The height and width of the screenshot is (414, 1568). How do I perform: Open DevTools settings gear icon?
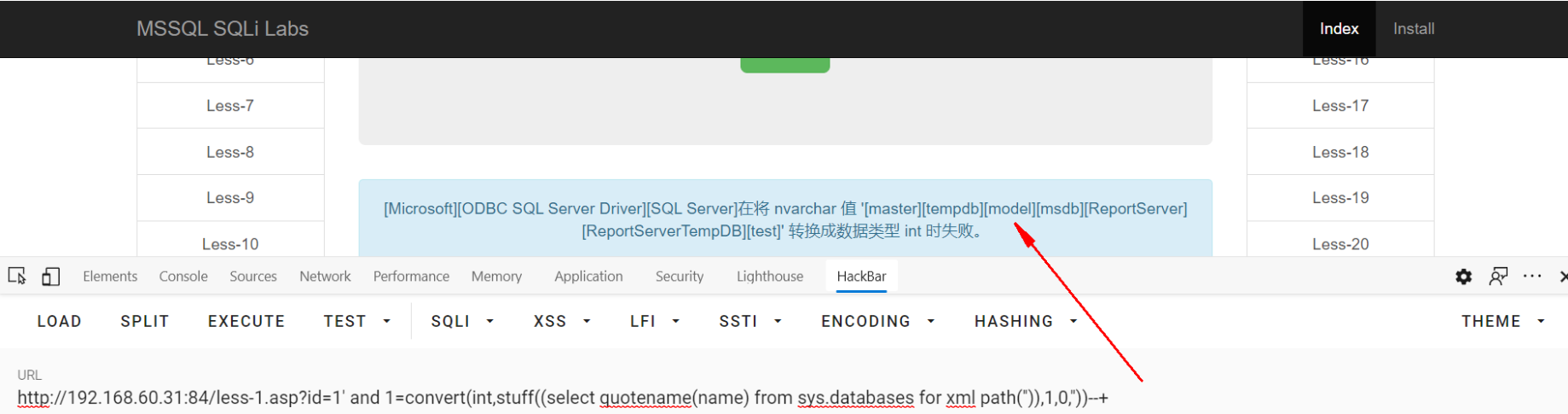click(x=1463, y=277)
